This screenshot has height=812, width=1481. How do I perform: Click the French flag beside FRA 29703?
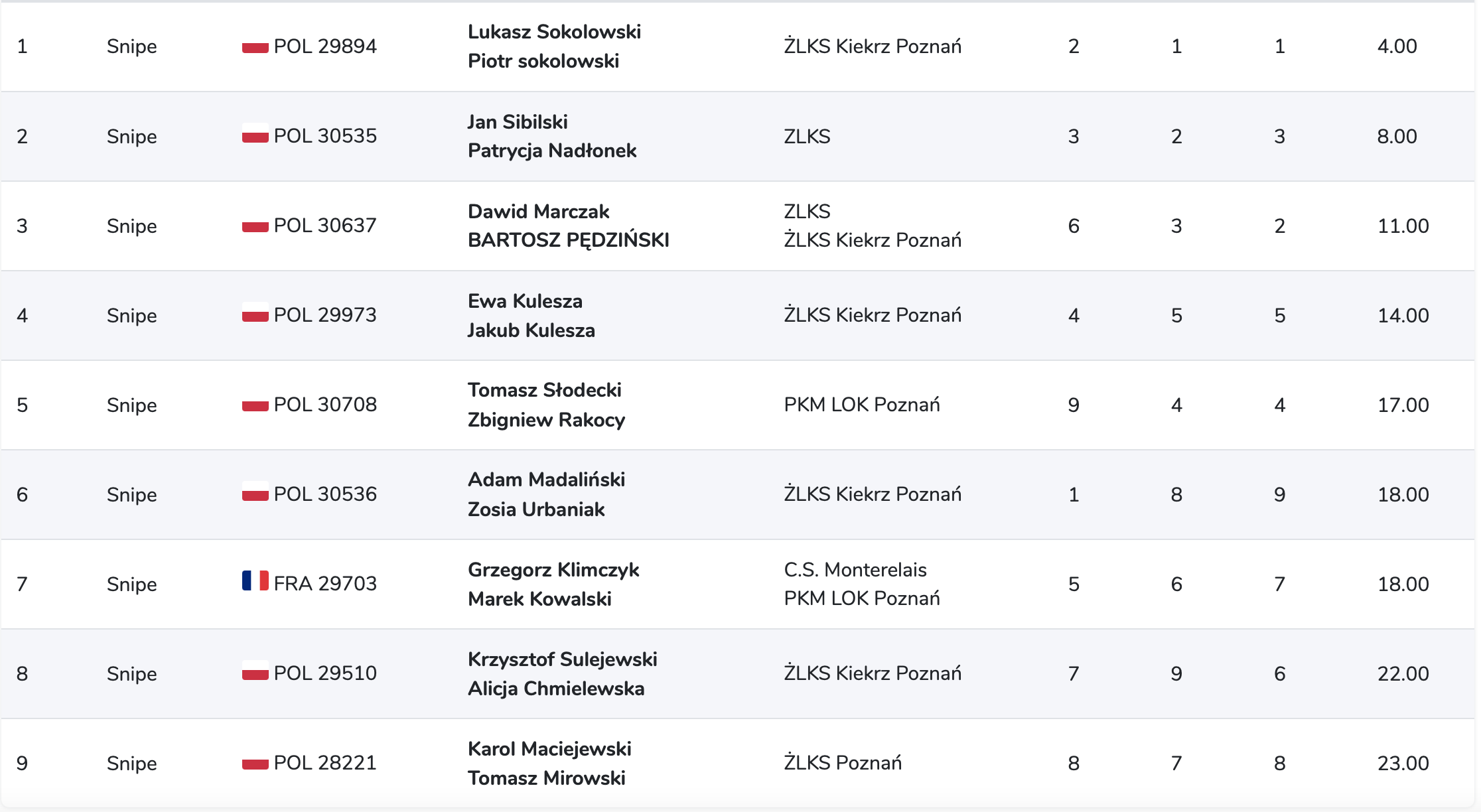pyautogui.click(x=255, y=580)
